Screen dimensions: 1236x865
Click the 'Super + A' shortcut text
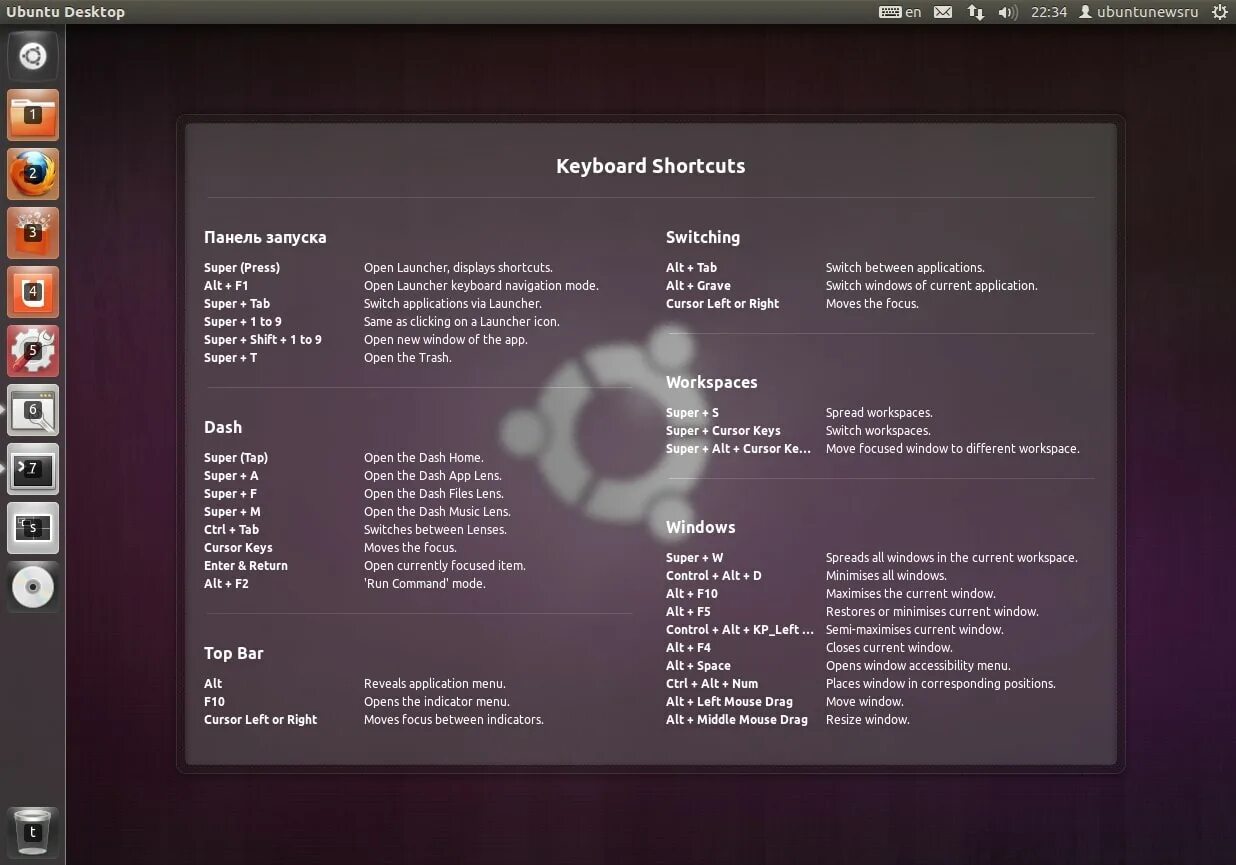(231, 476)
